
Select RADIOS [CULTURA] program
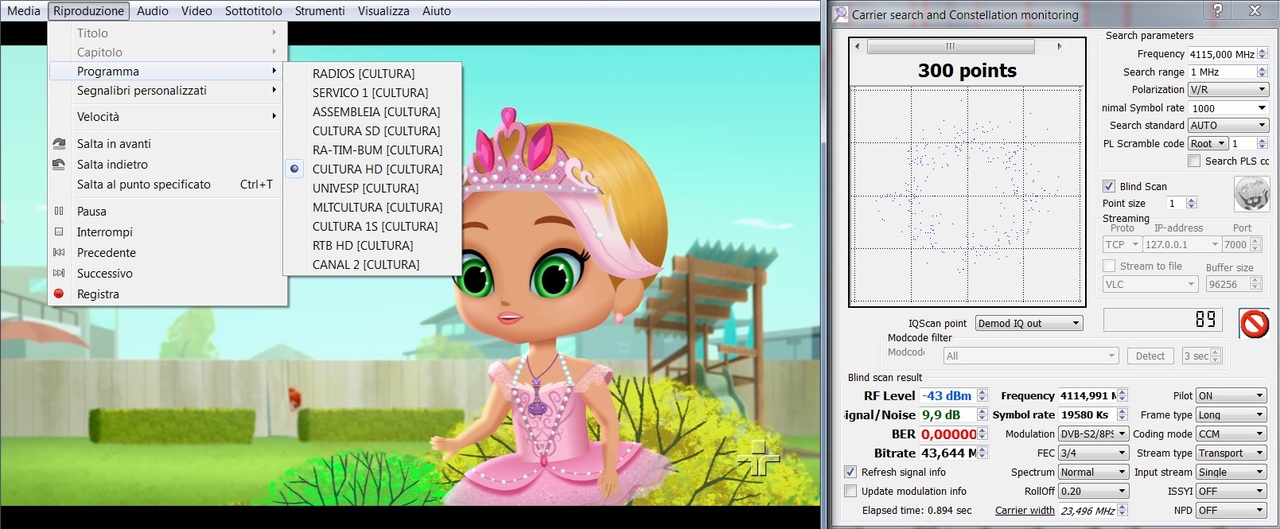(372, 74)
